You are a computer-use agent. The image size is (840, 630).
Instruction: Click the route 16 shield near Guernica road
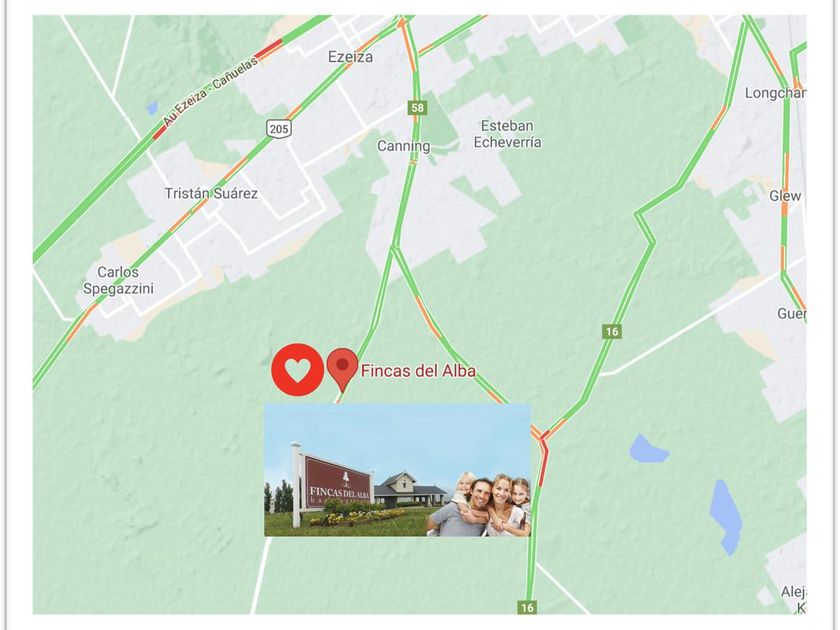click(612, 332)
